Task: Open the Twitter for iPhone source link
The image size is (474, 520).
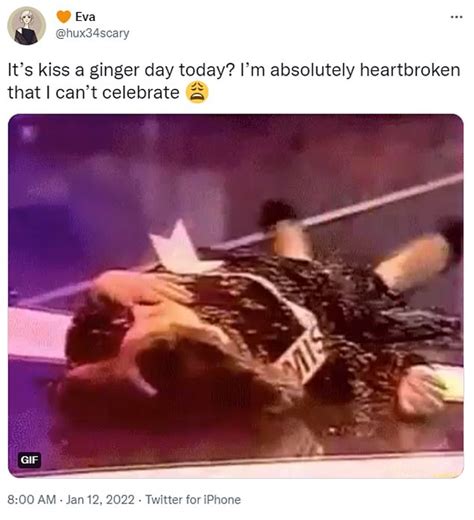Action: pyautogui.click(x=193, y=500)
